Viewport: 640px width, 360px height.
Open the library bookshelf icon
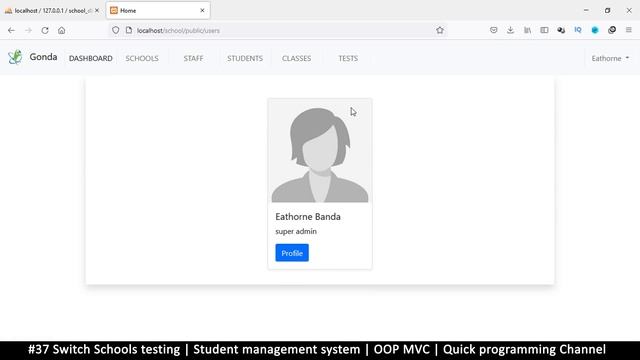pos(527,30)
